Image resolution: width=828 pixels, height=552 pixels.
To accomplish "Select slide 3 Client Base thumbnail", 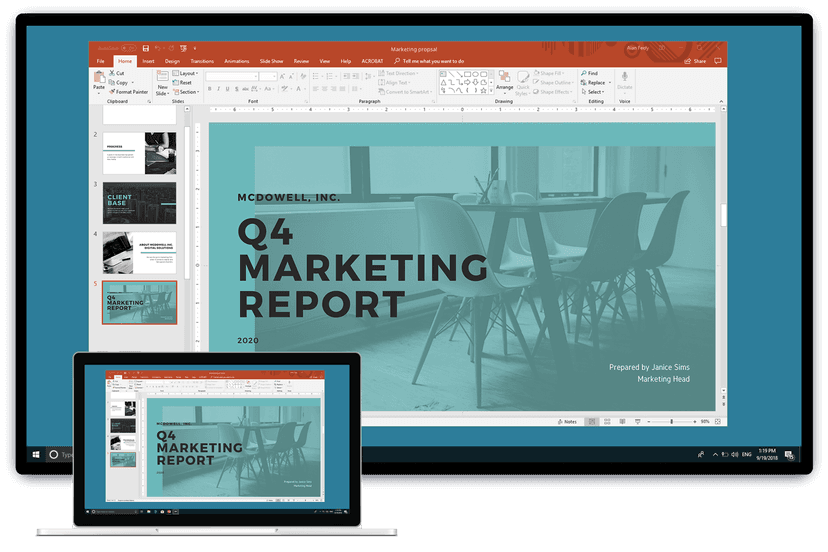I will coord(139,200).
